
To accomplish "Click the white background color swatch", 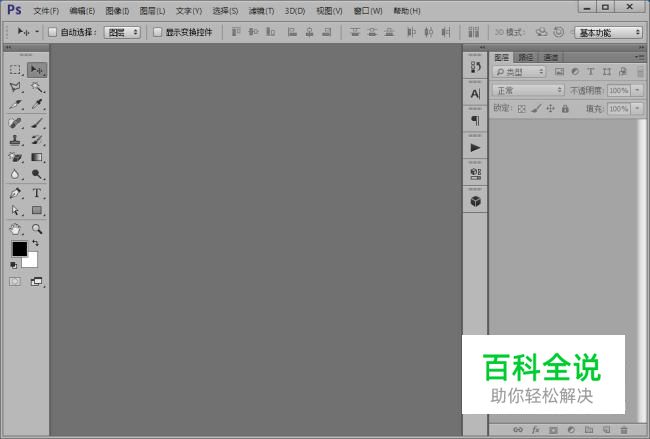I will pos(32,262).
